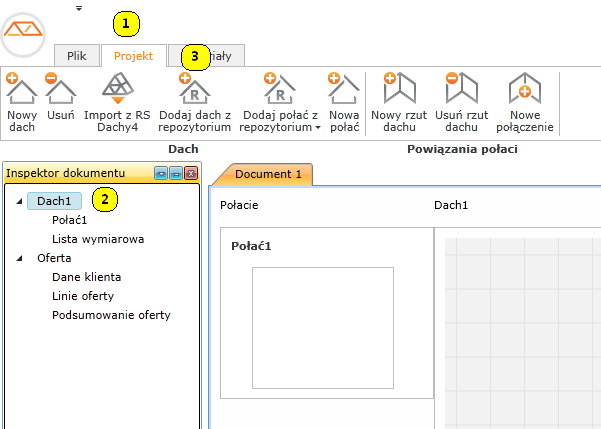Image resolution: width=601 pixels, height=429 pixels.
Task: Open the quick access toolbar dropdown arrow
Action: pos(79,8)
